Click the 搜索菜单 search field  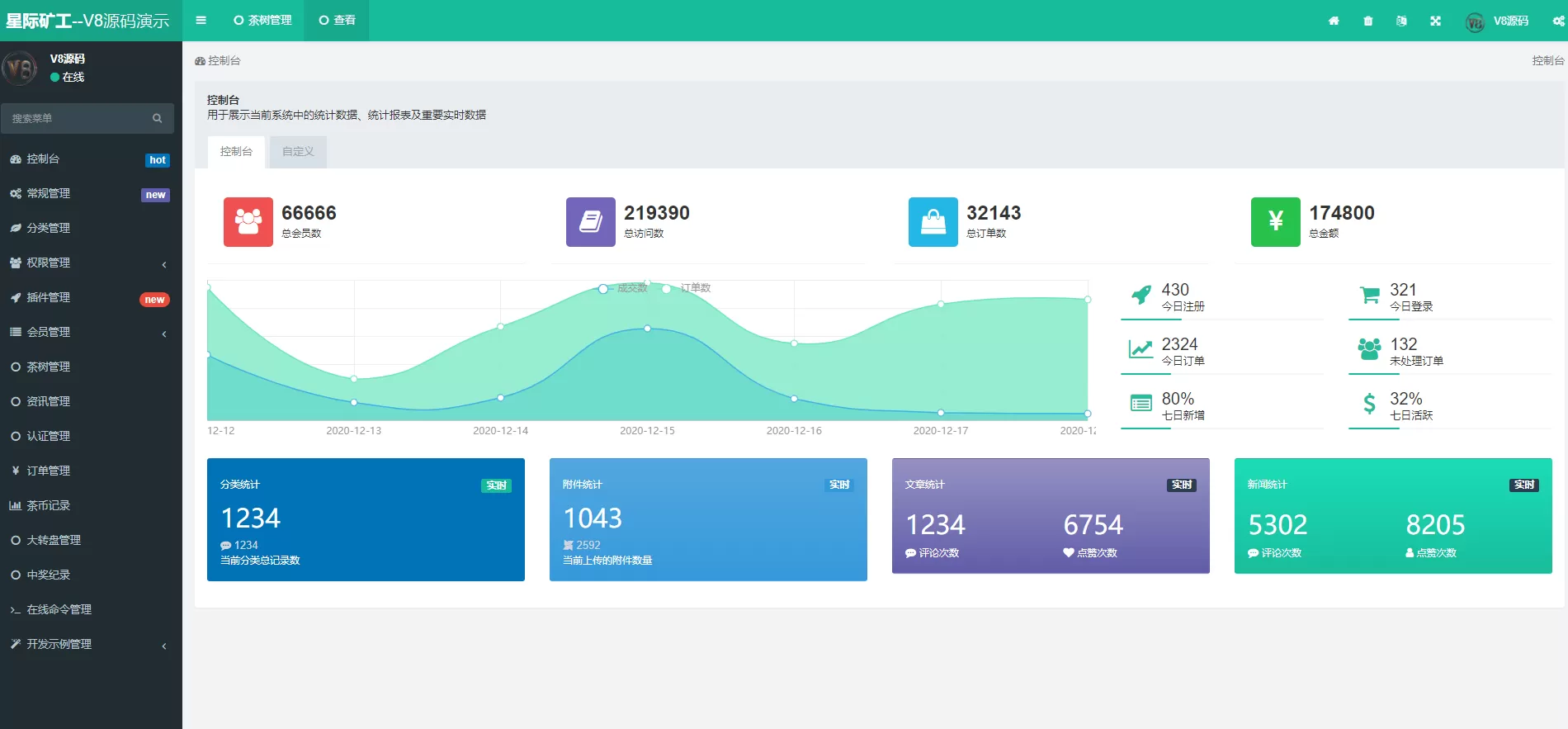[78, 118]
